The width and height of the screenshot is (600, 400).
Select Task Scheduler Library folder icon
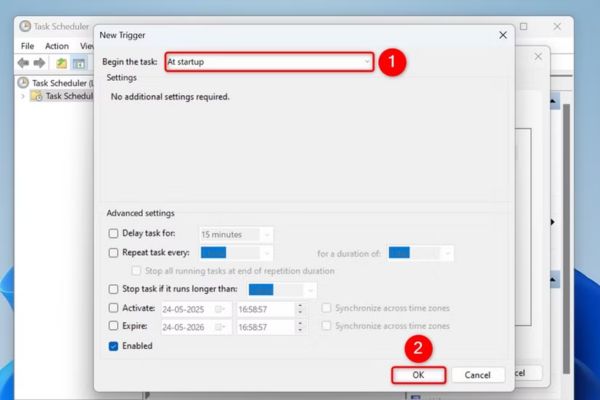click(x=36, y=96)
